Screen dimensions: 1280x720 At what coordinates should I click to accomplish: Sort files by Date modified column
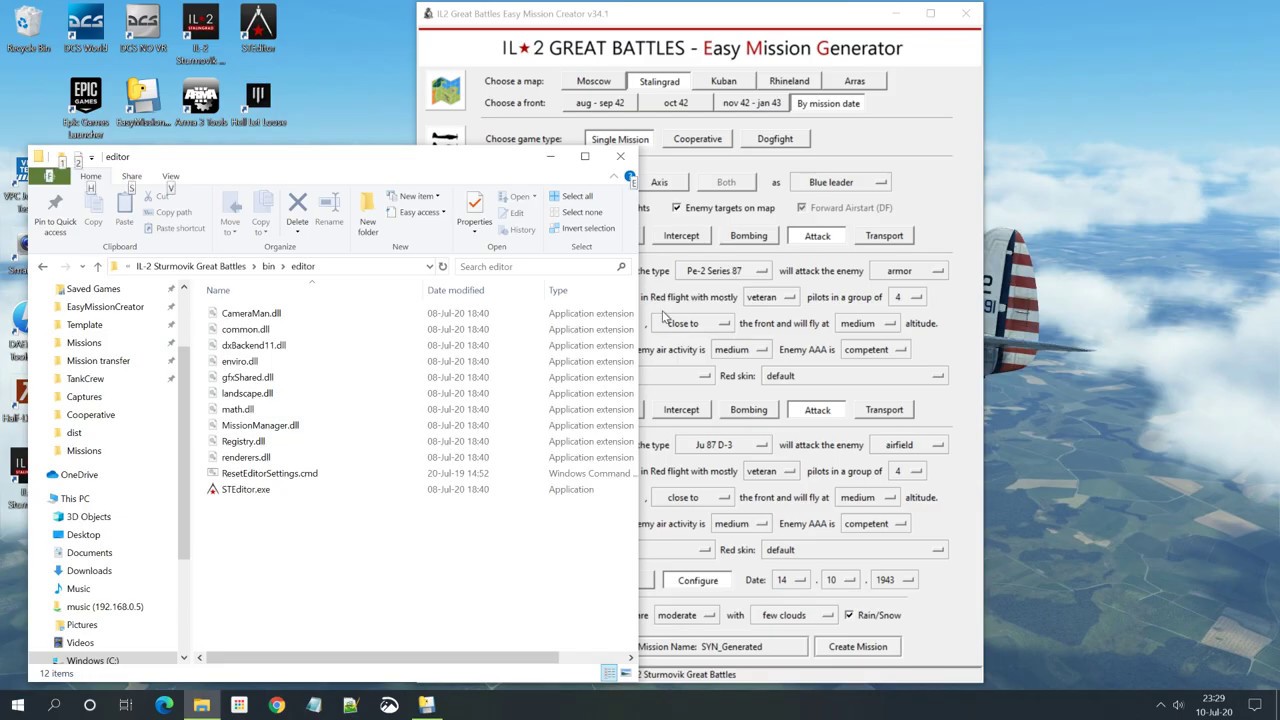(455, 291)
